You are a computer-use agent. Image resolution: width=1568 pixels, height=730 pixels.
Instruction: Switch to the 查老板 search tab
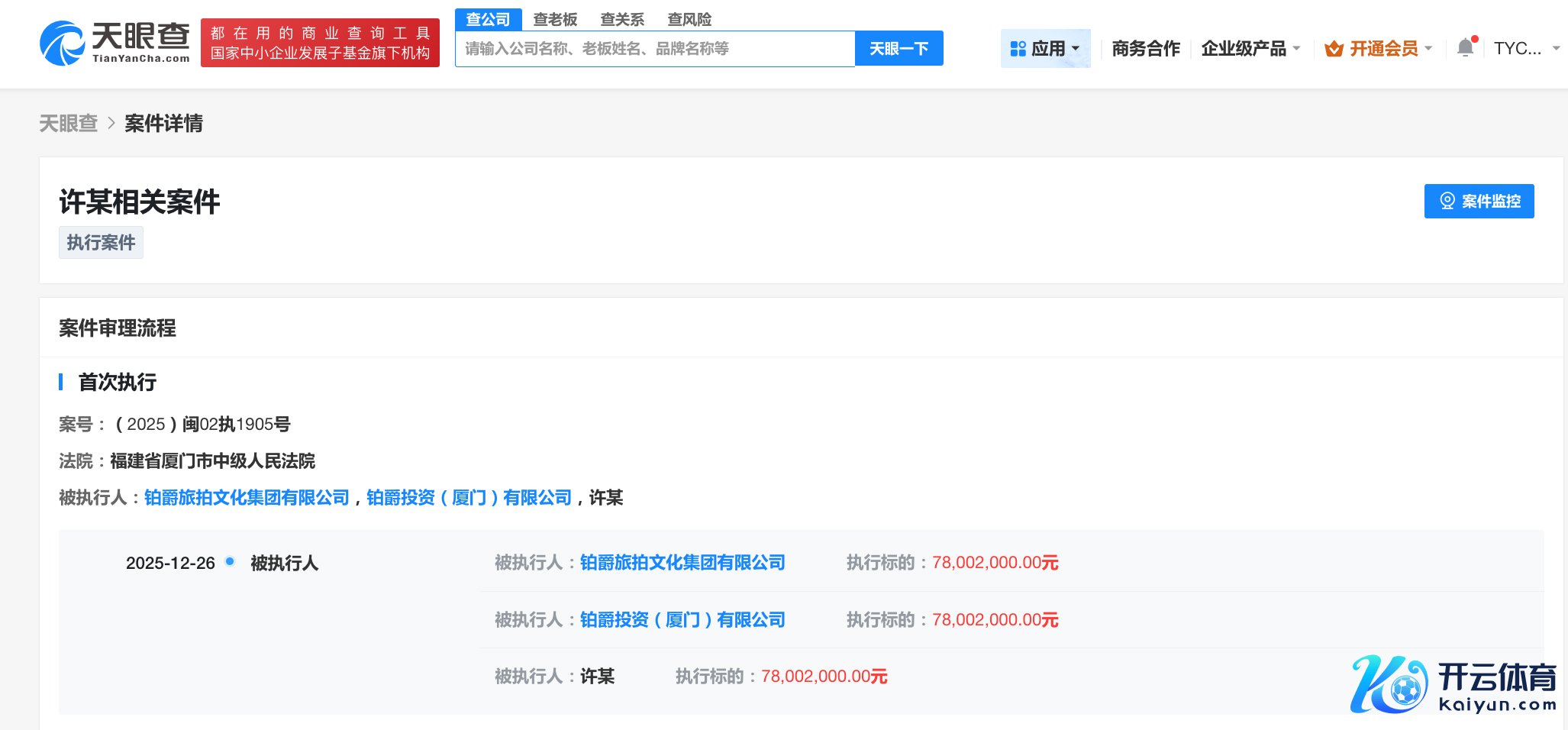(x=555, y=19)
